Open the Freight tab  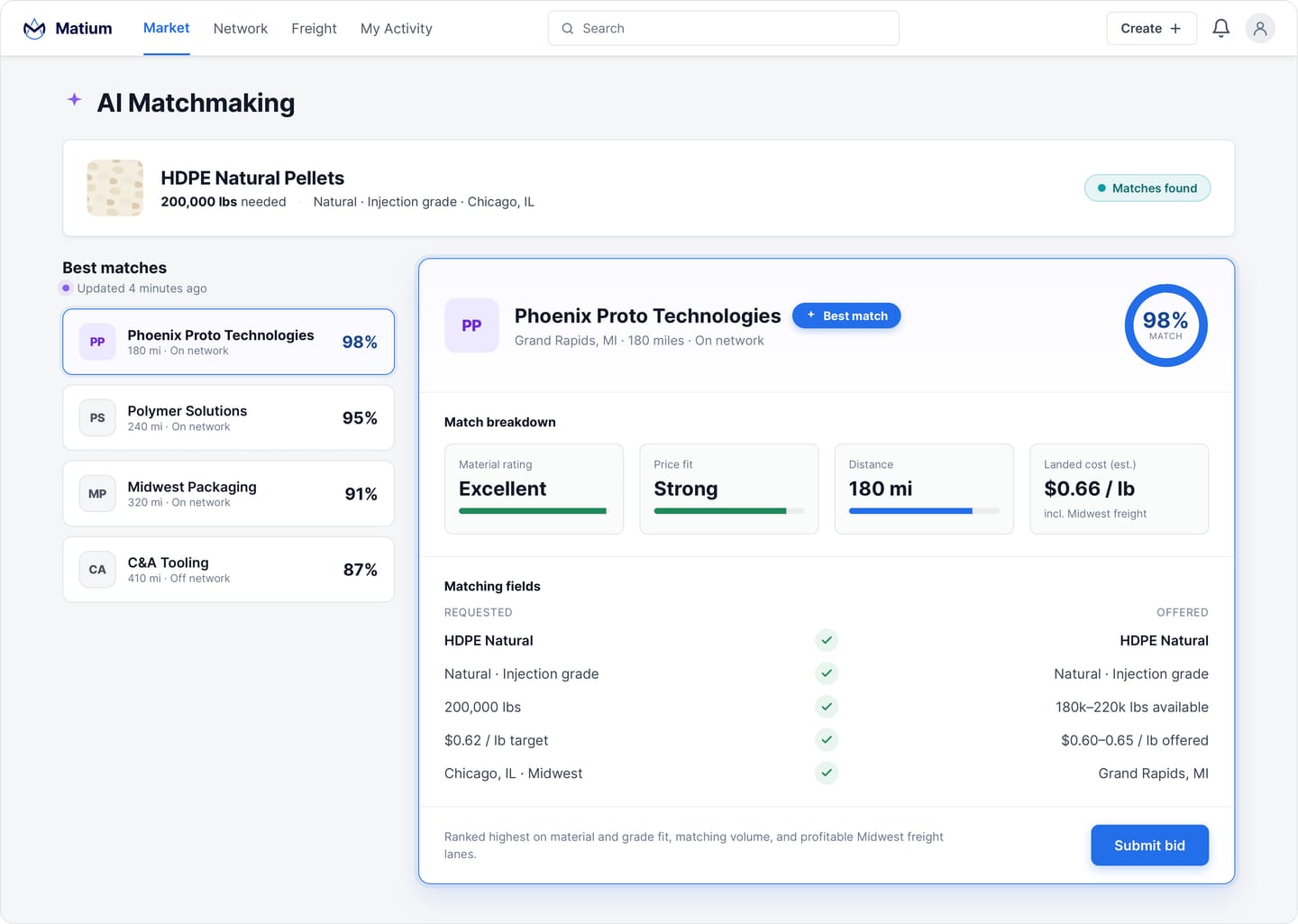pos(314,29)
